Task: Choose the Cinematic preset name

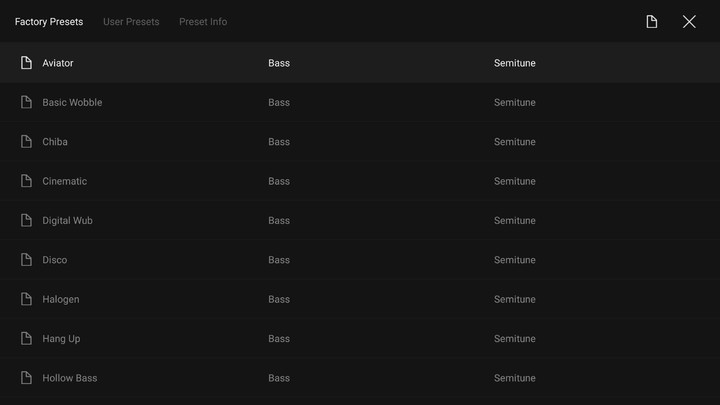Action: pos(65,181)
